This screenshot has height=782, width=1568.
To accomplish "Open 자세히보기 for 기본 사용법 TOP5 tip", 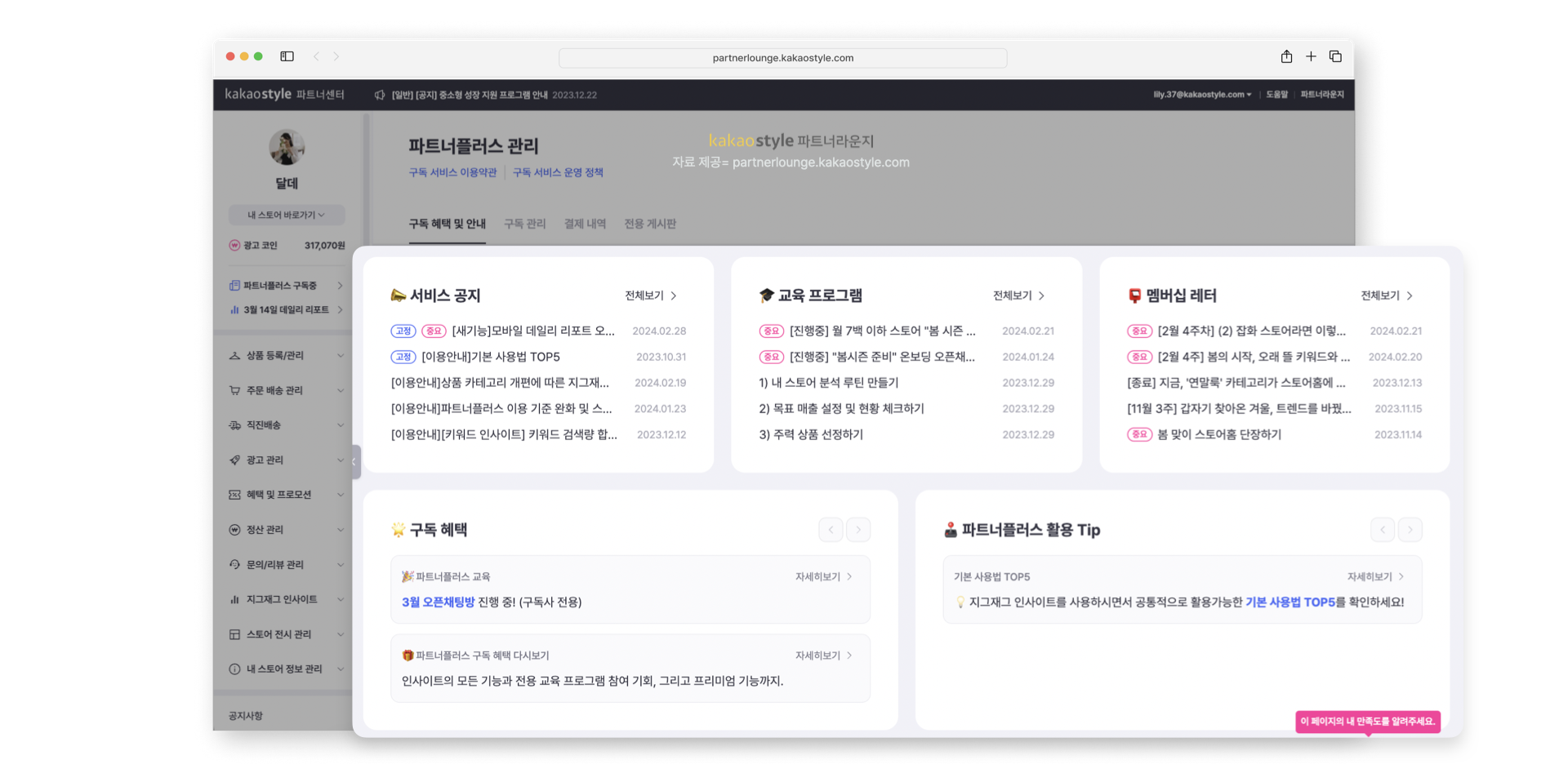I will coord(1376,577).
